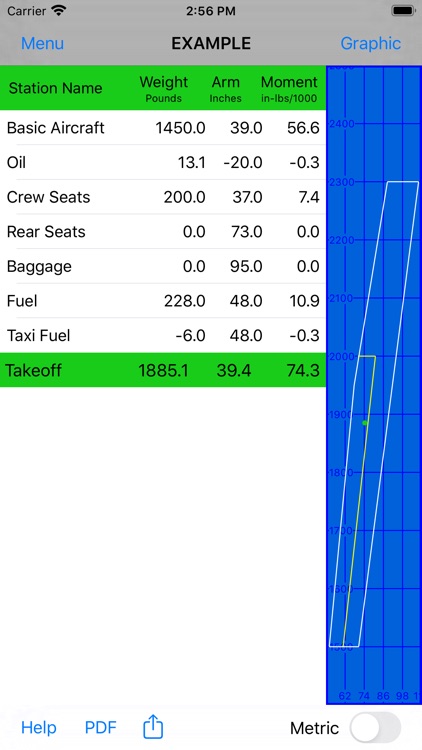Screen dimensions: 422x750
Task: Tap the green CG dot on chart
Action: tap(365, 423)
